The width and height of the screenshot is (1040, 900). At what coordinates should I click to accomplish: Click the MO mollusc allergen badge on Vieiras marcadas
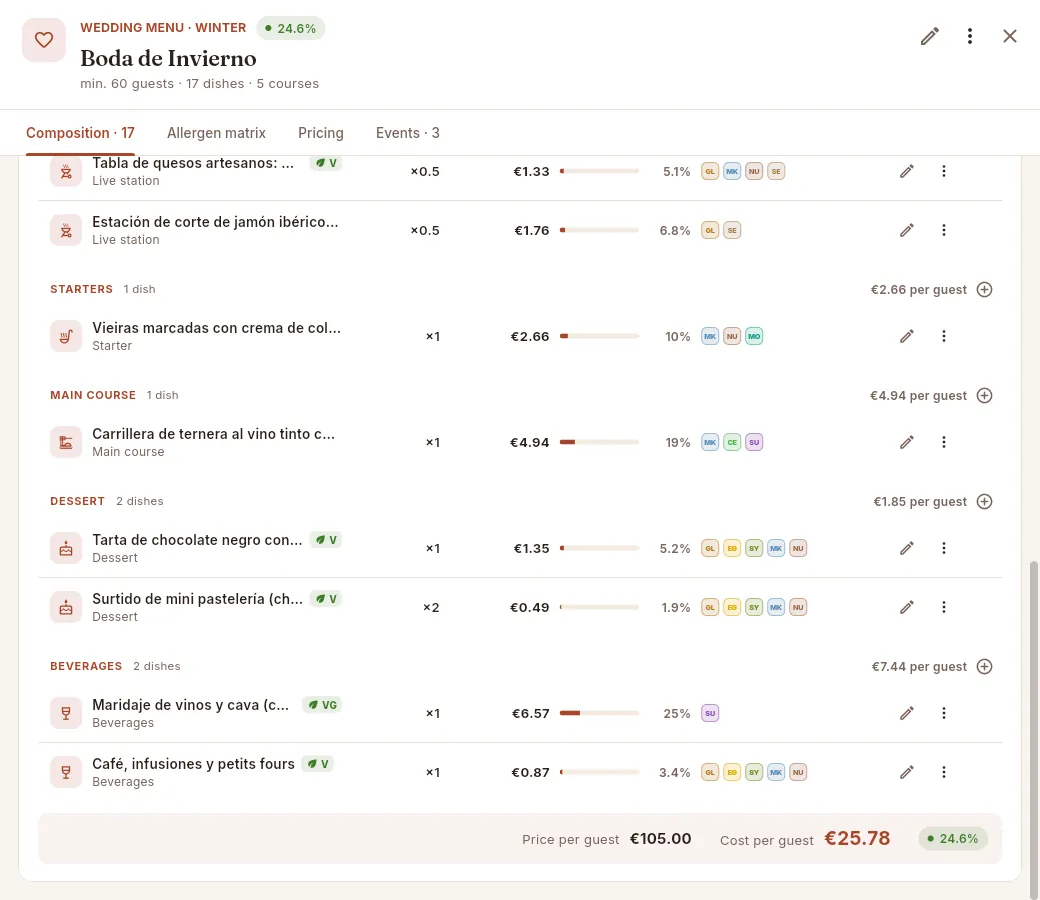[754, 336]
